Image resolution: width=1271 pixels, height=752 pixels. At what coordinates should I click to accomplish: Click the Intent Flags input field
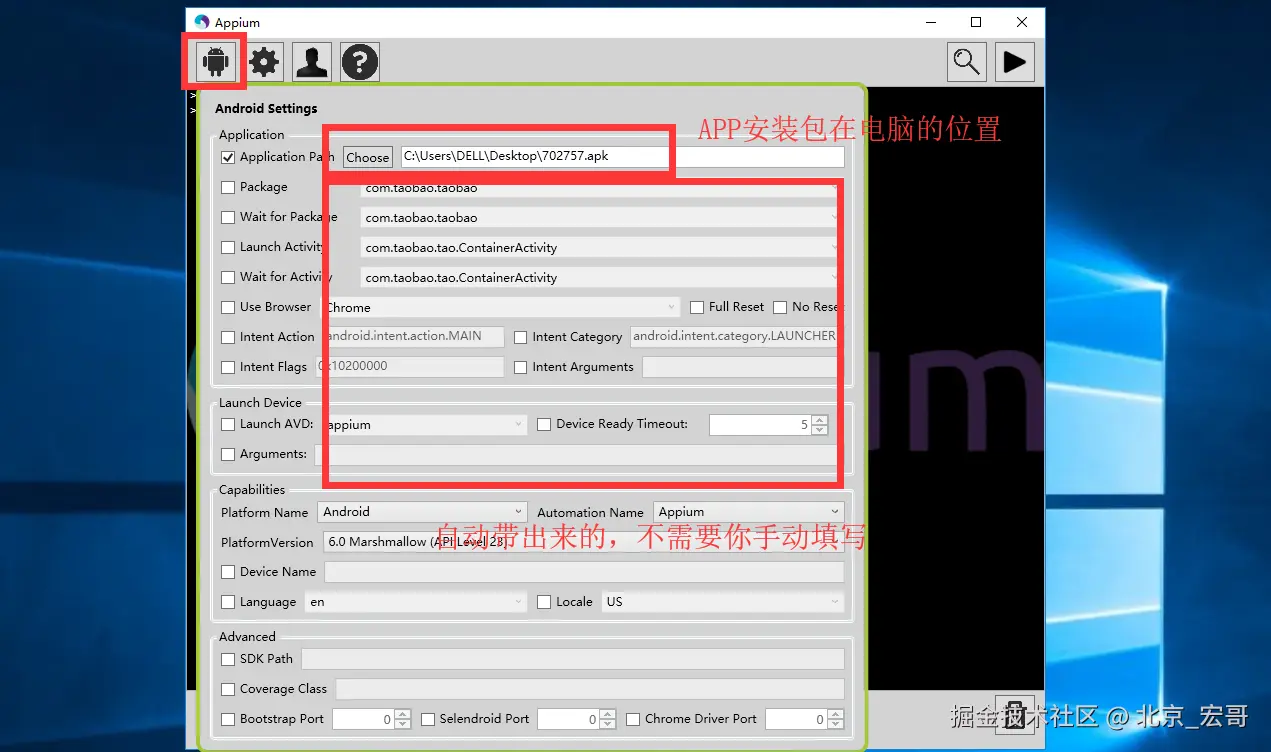click(x=410, y=367)
